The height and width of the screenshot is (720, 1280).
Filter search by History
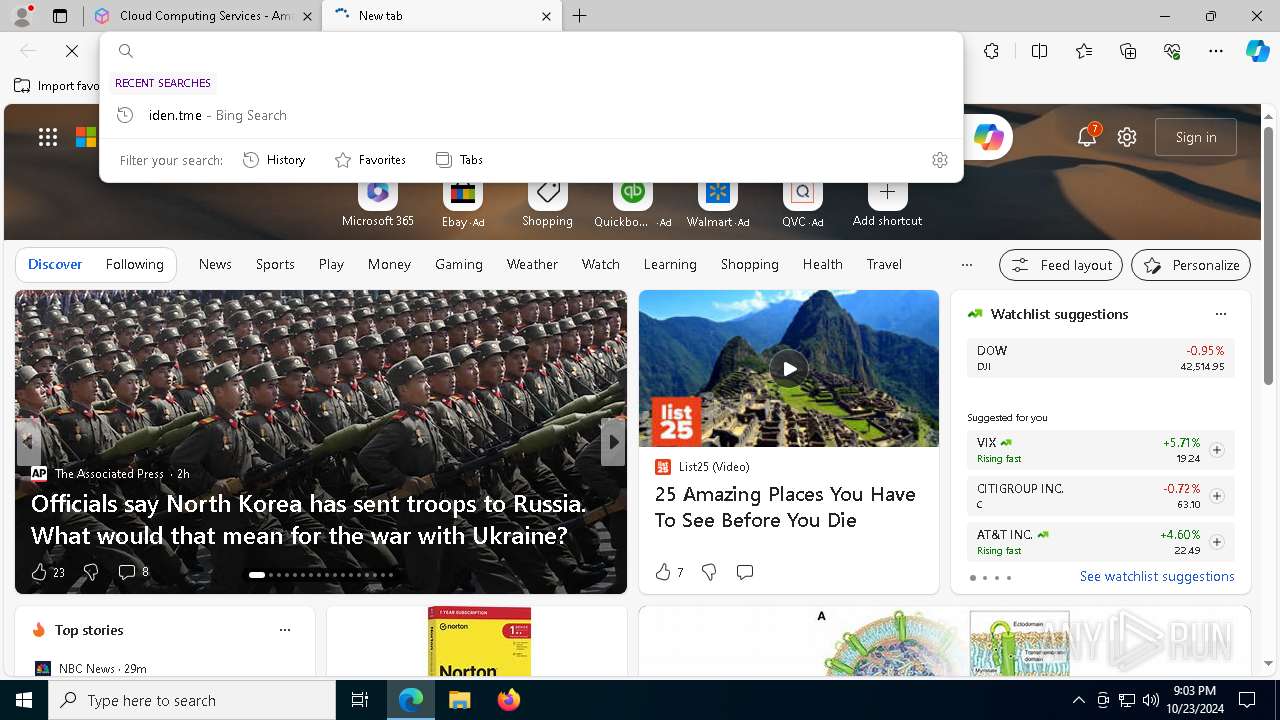coord(274,160)
